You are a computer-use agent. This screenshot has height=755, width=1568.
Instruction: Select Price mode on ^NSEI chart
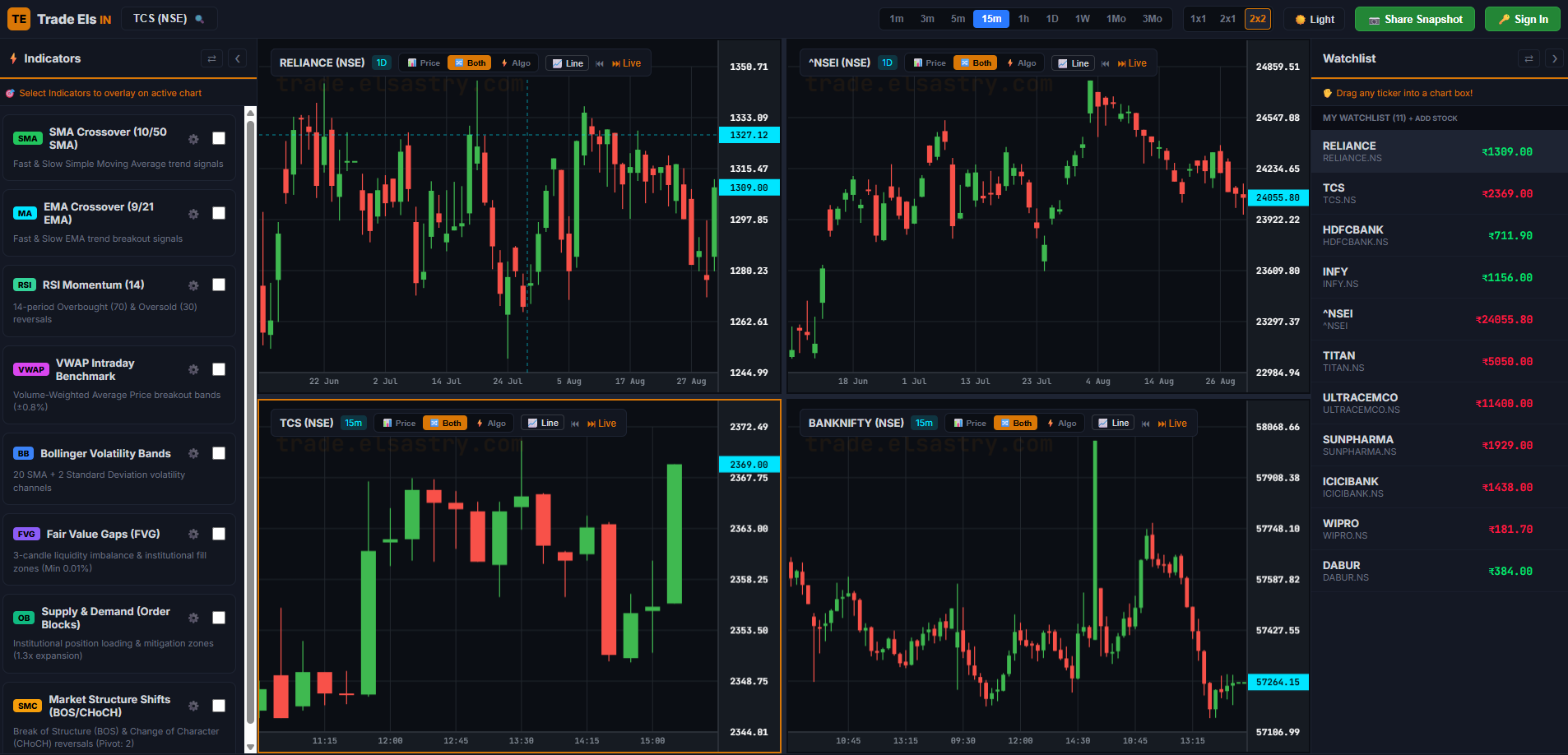pos(930,63)
